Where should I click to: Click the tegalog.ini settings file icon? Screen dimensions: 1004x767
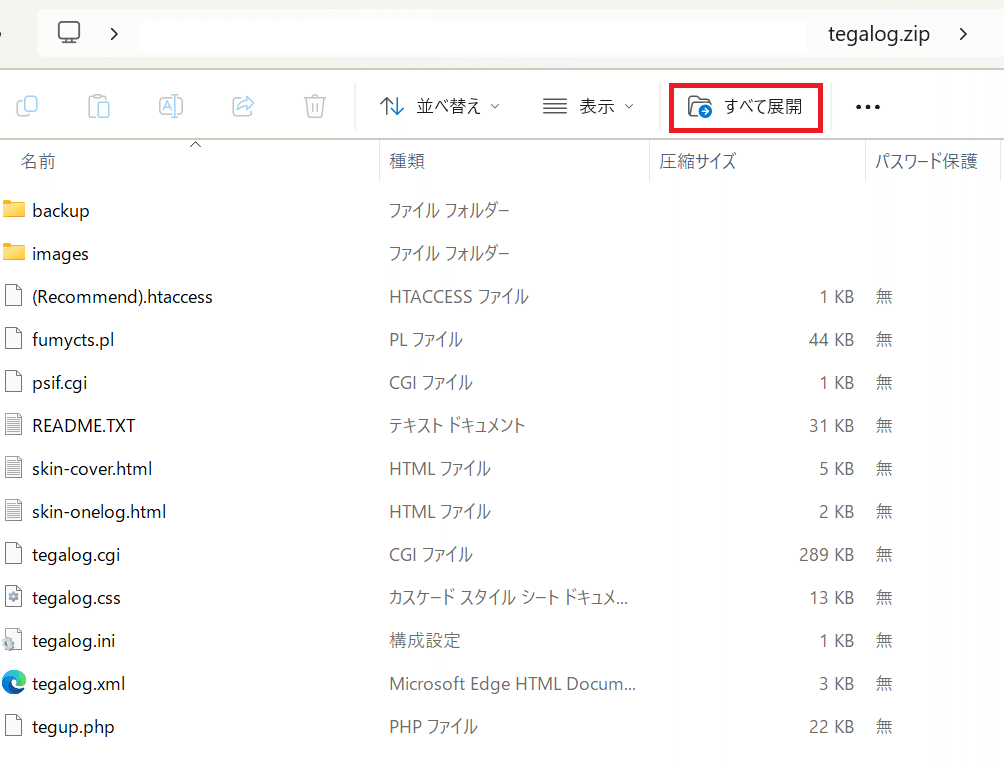coord(12,640)
